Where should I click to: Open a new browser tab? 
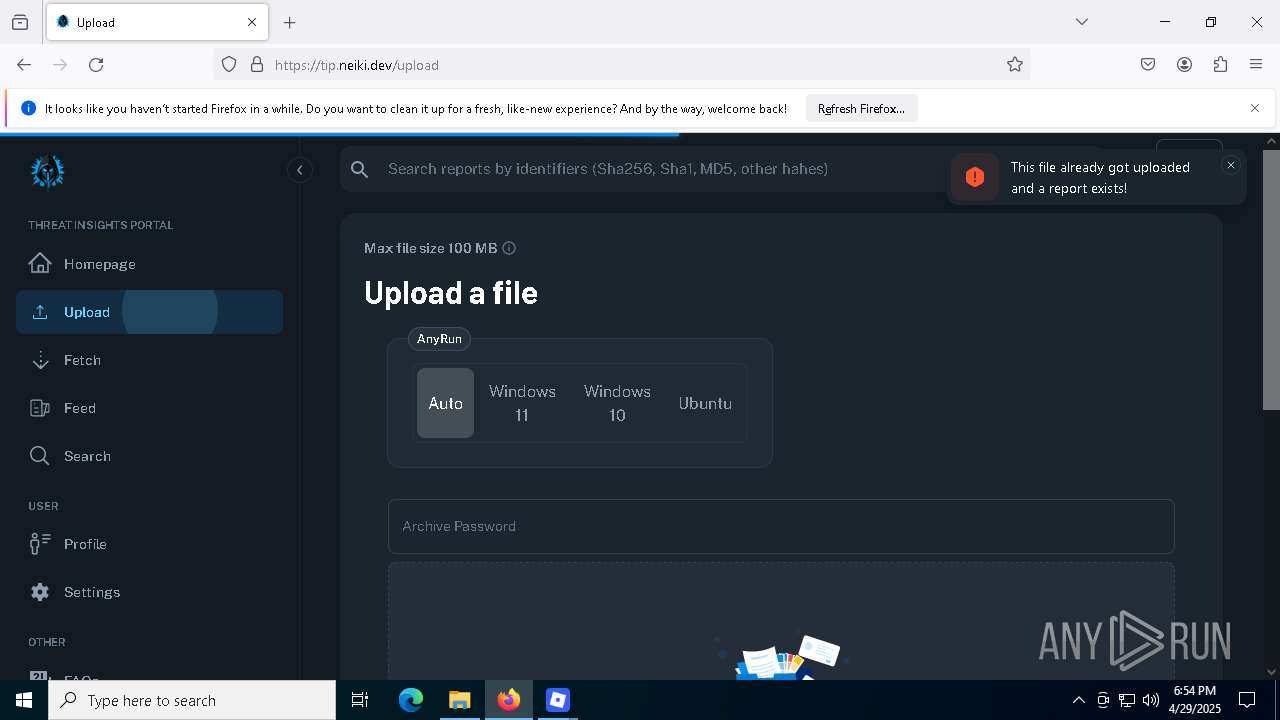click(290, 22)
